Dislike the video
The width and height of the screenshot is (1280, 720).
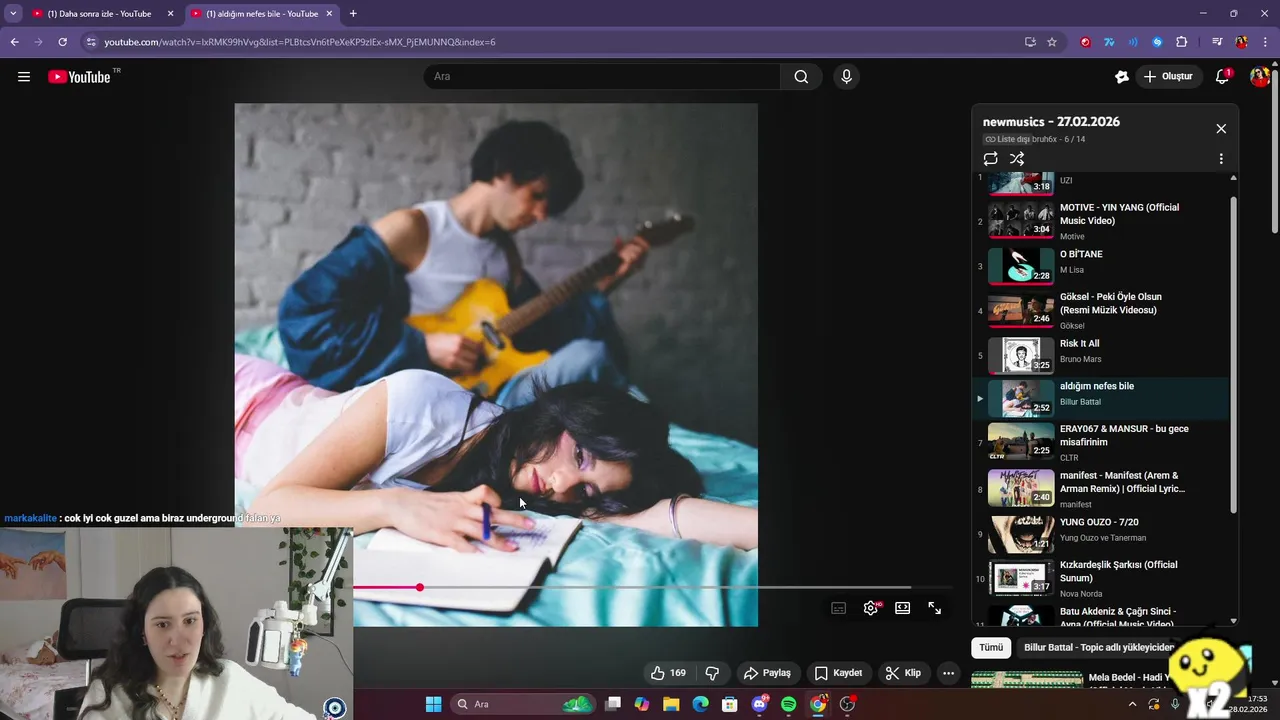pos(712,673)
